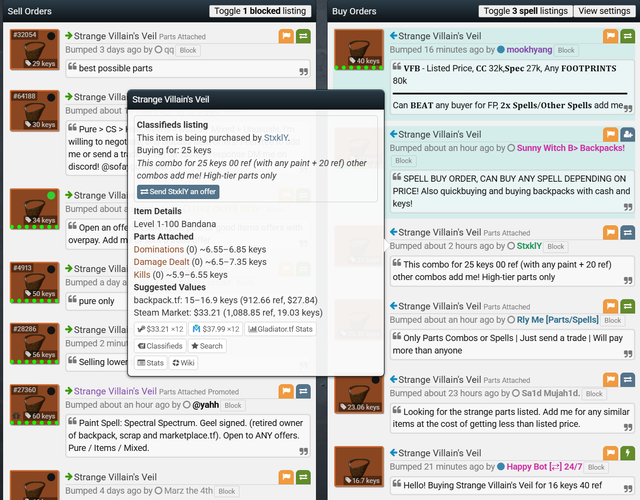This screenshot has width=640, height=500.
Task: Open the #4913 item priced 50 keys
Action: (x=35, y=282)
